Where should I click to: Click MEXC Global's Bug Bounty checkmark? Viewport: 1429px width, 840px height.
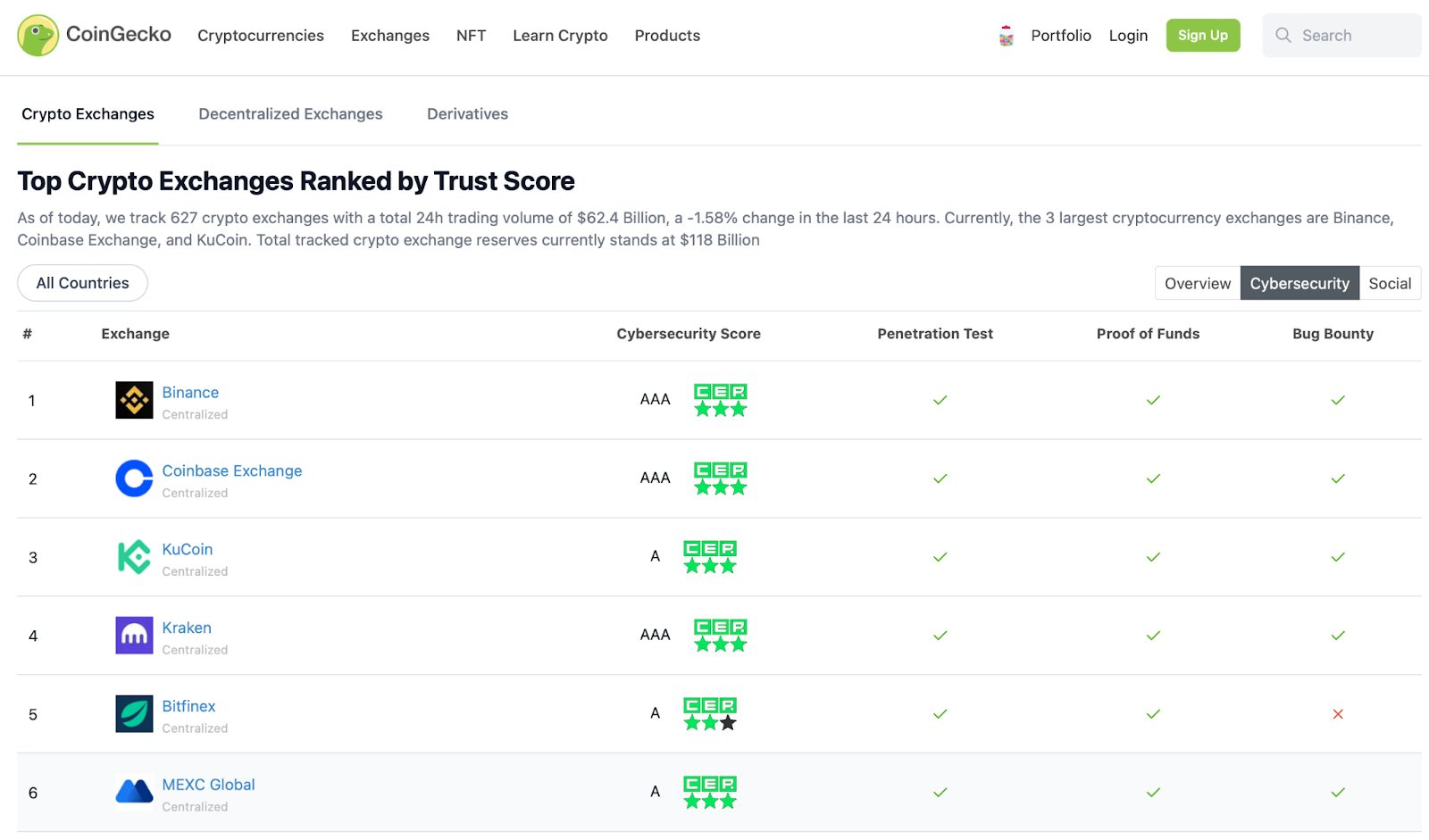click(x=1338, y=792)
